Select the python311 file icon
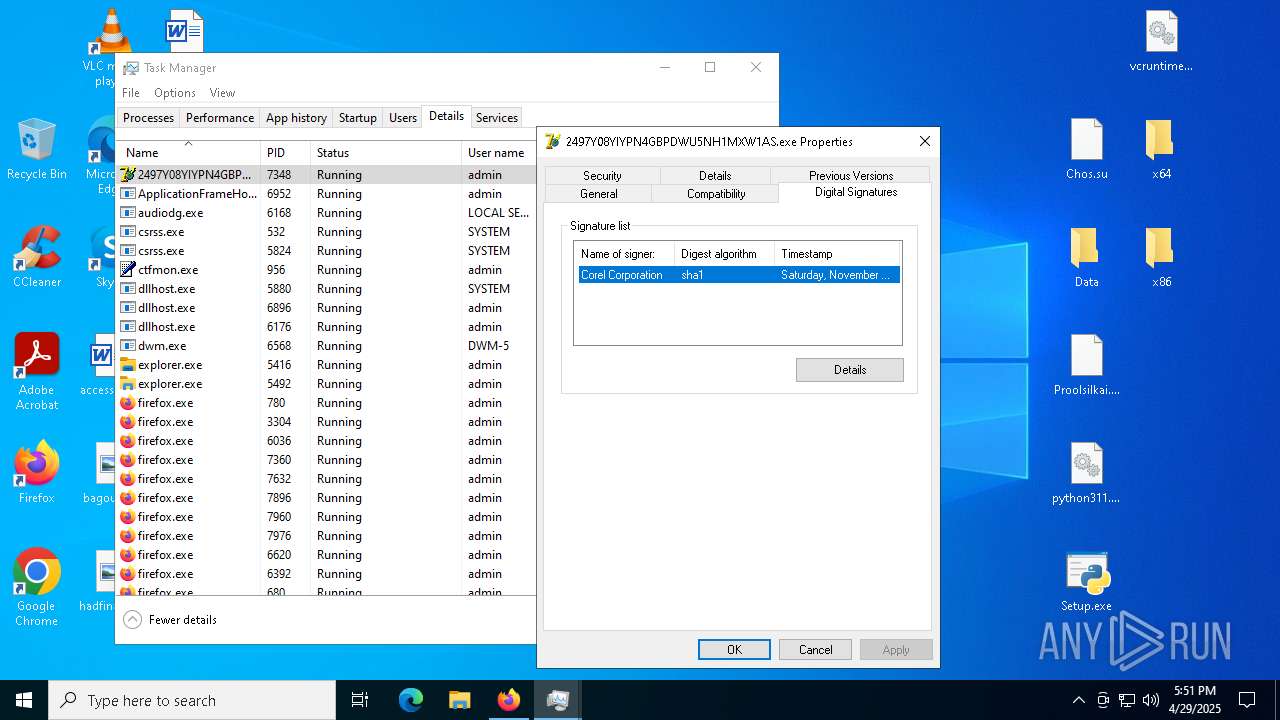The image size is (1280, 720). coord(1087,474)
